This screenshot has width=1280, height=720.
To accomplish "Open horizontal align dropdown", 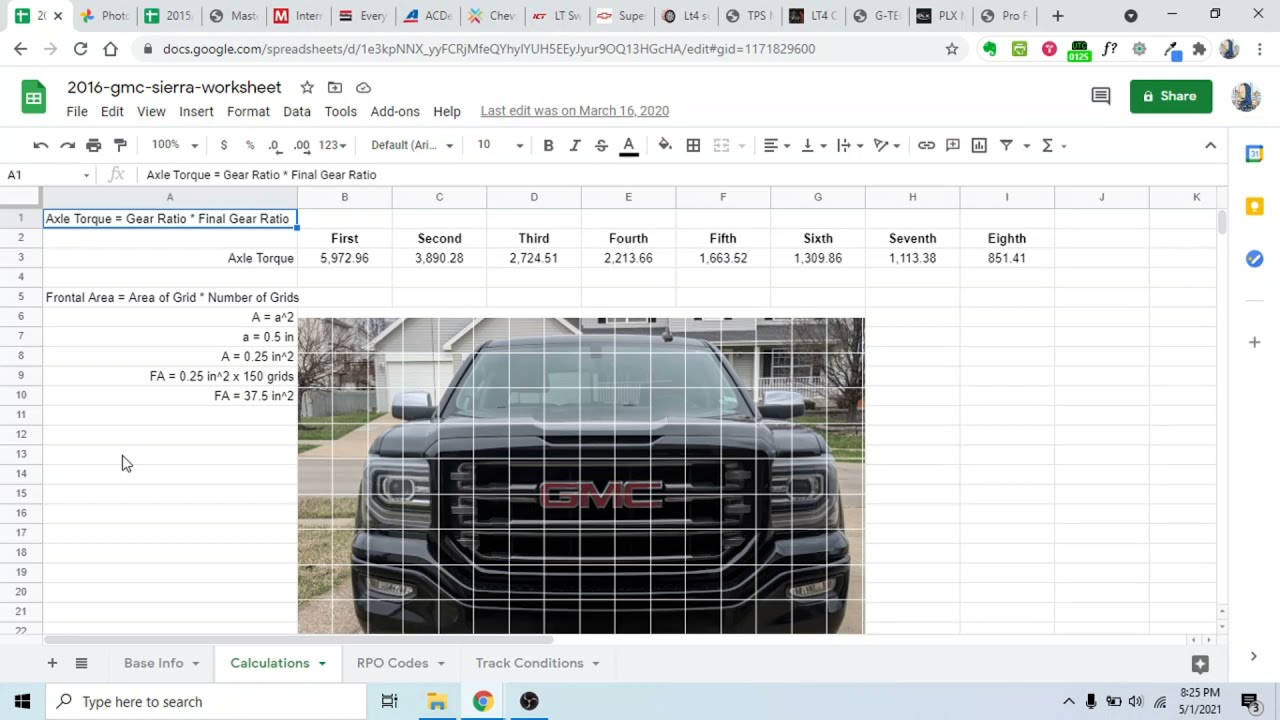I will pyautogui.click(x=776, y=145).
